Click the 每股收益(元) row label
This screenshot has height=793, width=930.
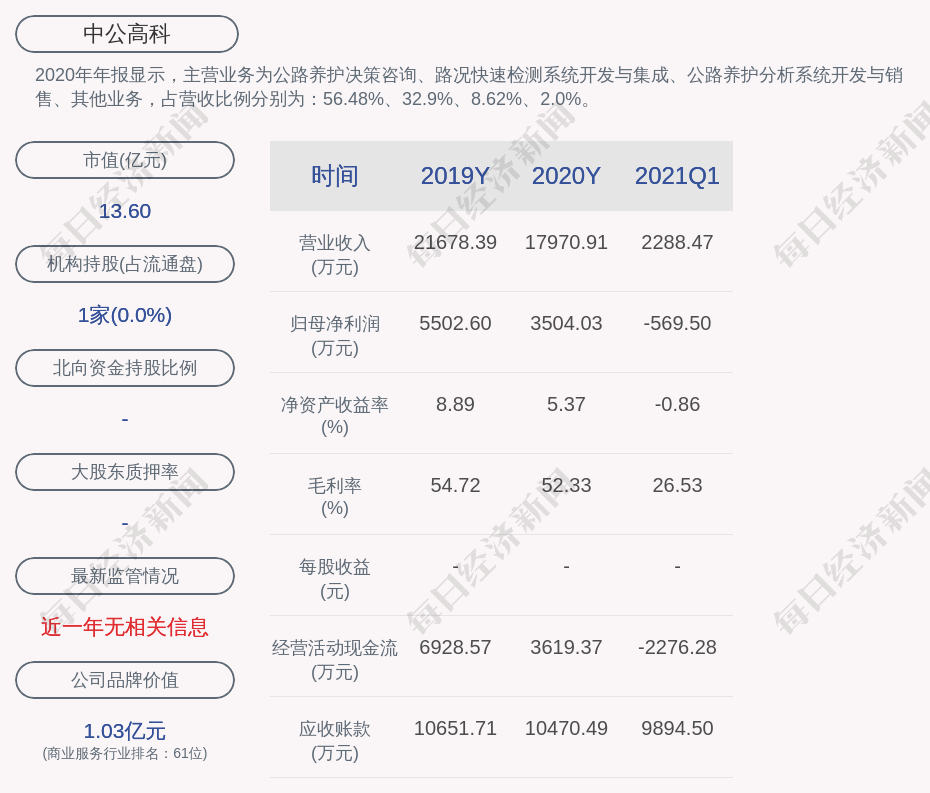[x=335, y=579]
